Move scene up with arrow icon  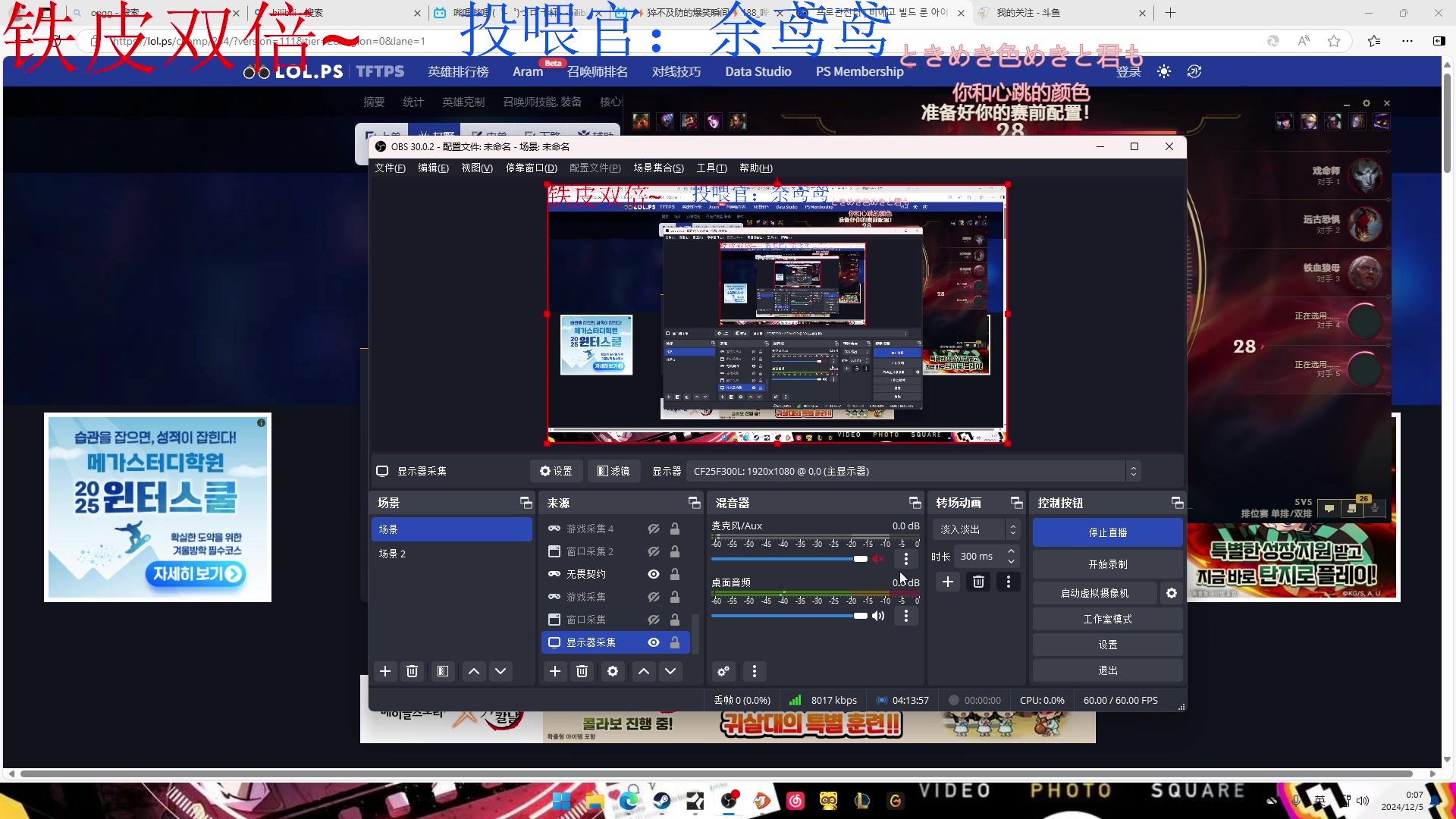click(x=474, y=671)
